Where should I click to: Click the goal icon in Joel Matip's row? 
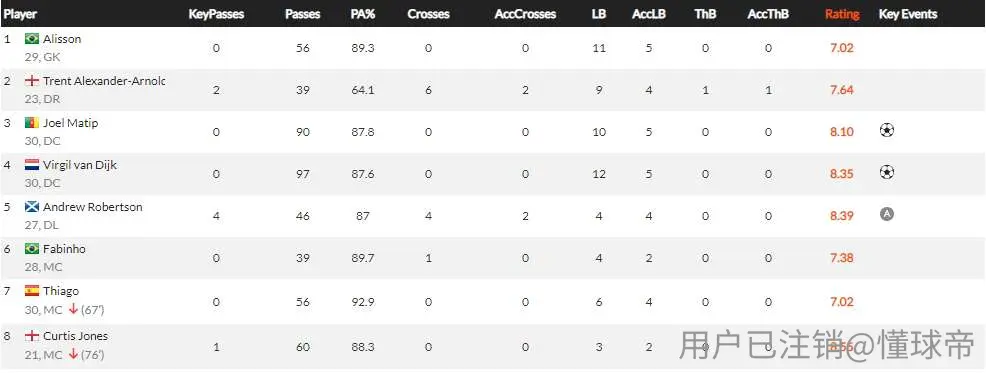887,130
